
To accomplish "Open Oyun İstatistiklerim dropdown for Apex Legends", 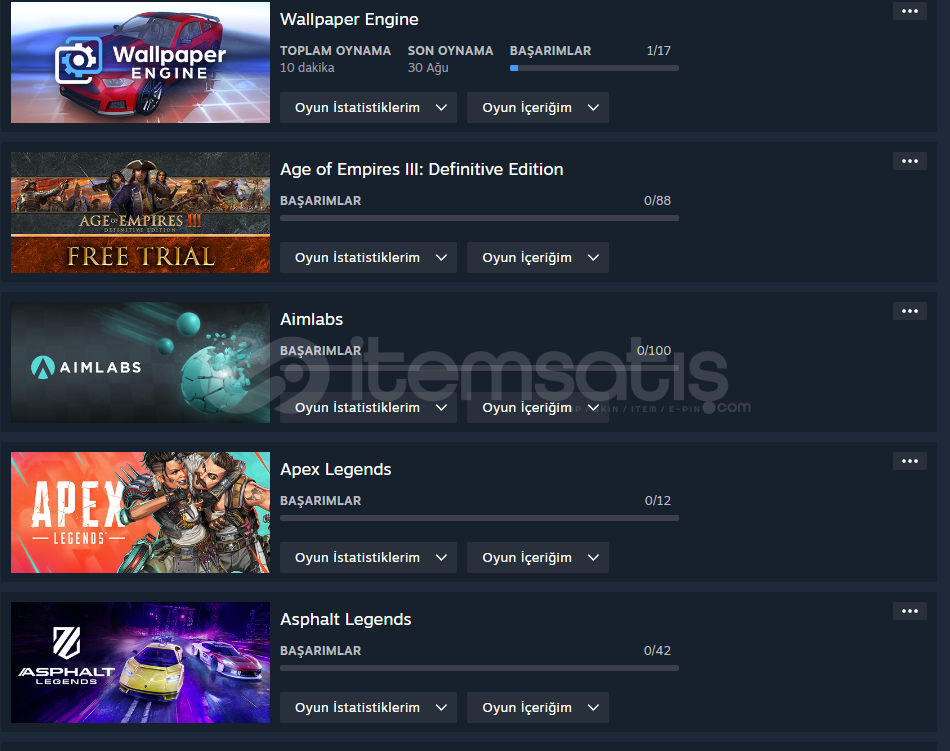I will click(368, 557).
